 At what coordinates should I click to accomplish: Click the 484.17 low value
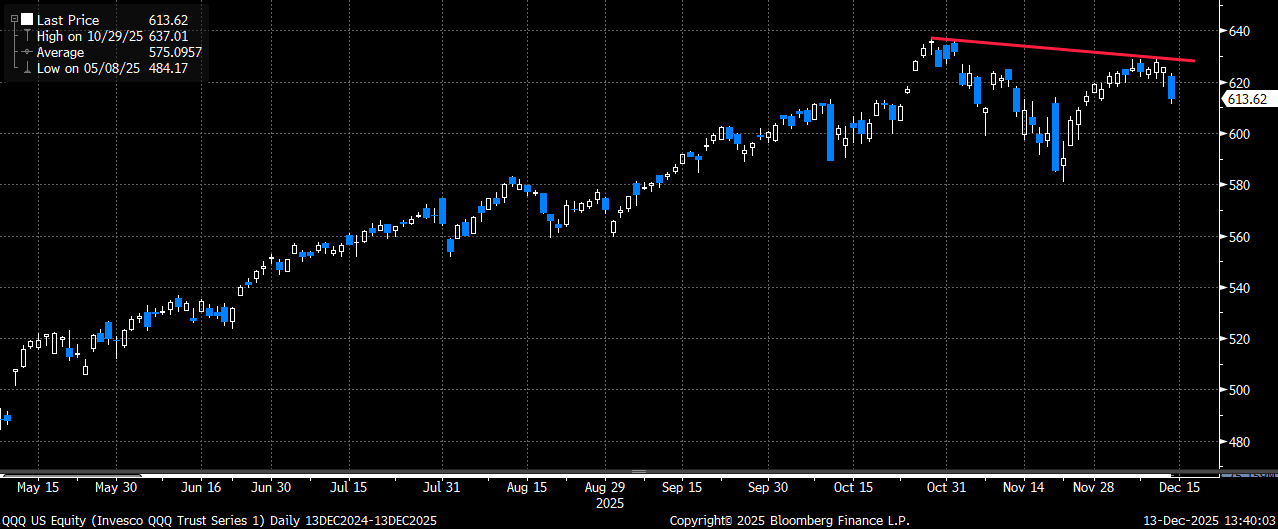pos(166,68)
